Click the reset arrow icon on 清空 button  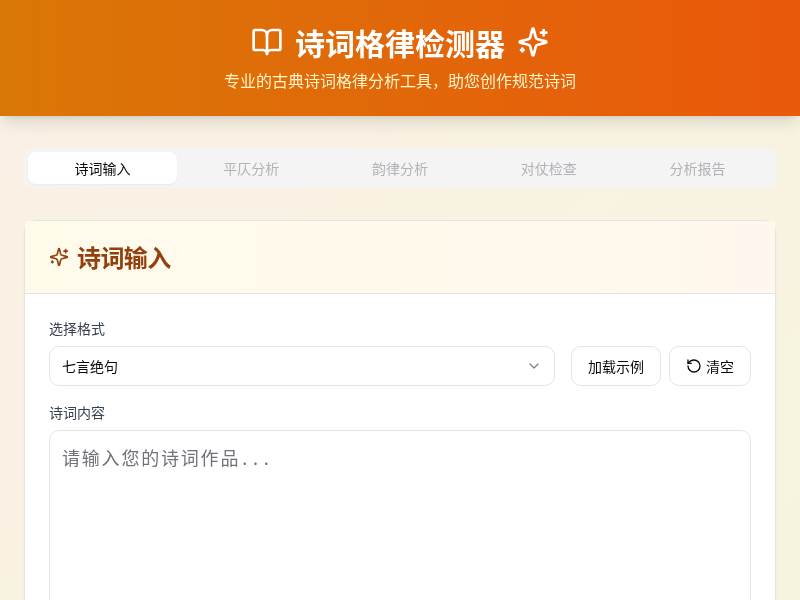693,366
